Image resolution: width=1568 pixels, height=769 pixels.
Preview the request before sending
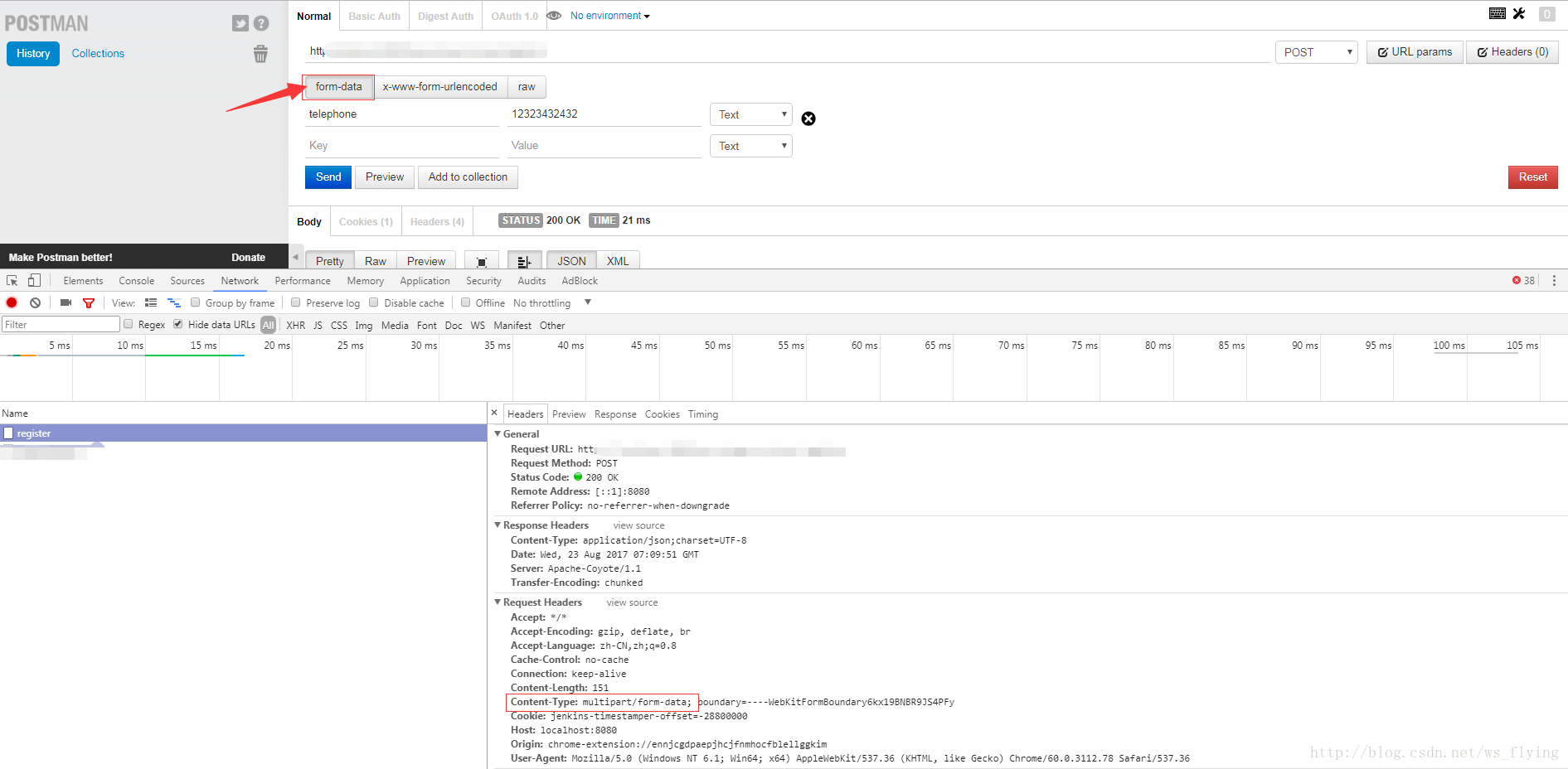tap(385, 177)
